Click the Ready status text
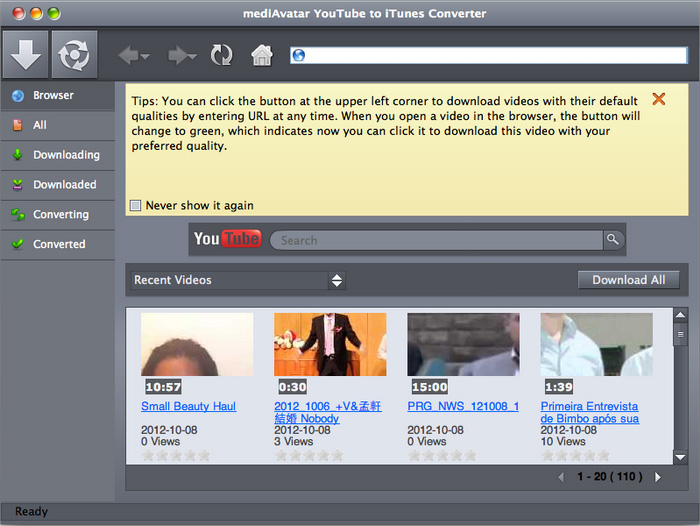Screen dimensions: 700x526 pos(31,511)
